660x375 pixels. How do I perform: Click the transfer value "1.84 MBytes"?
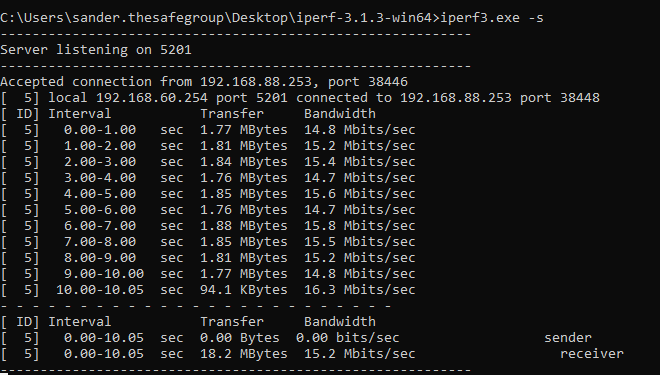tap(244, 162)
